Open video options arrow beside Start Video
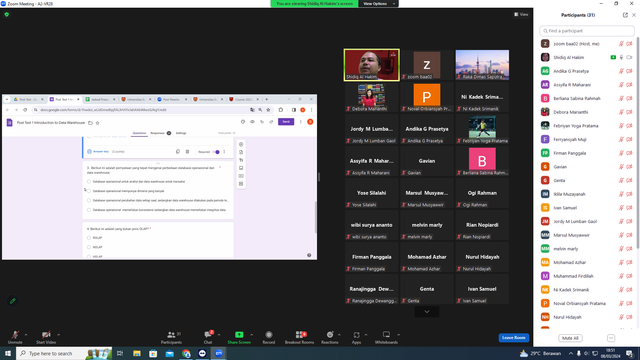This screenshot has height=360, width=640. (59, 335)
